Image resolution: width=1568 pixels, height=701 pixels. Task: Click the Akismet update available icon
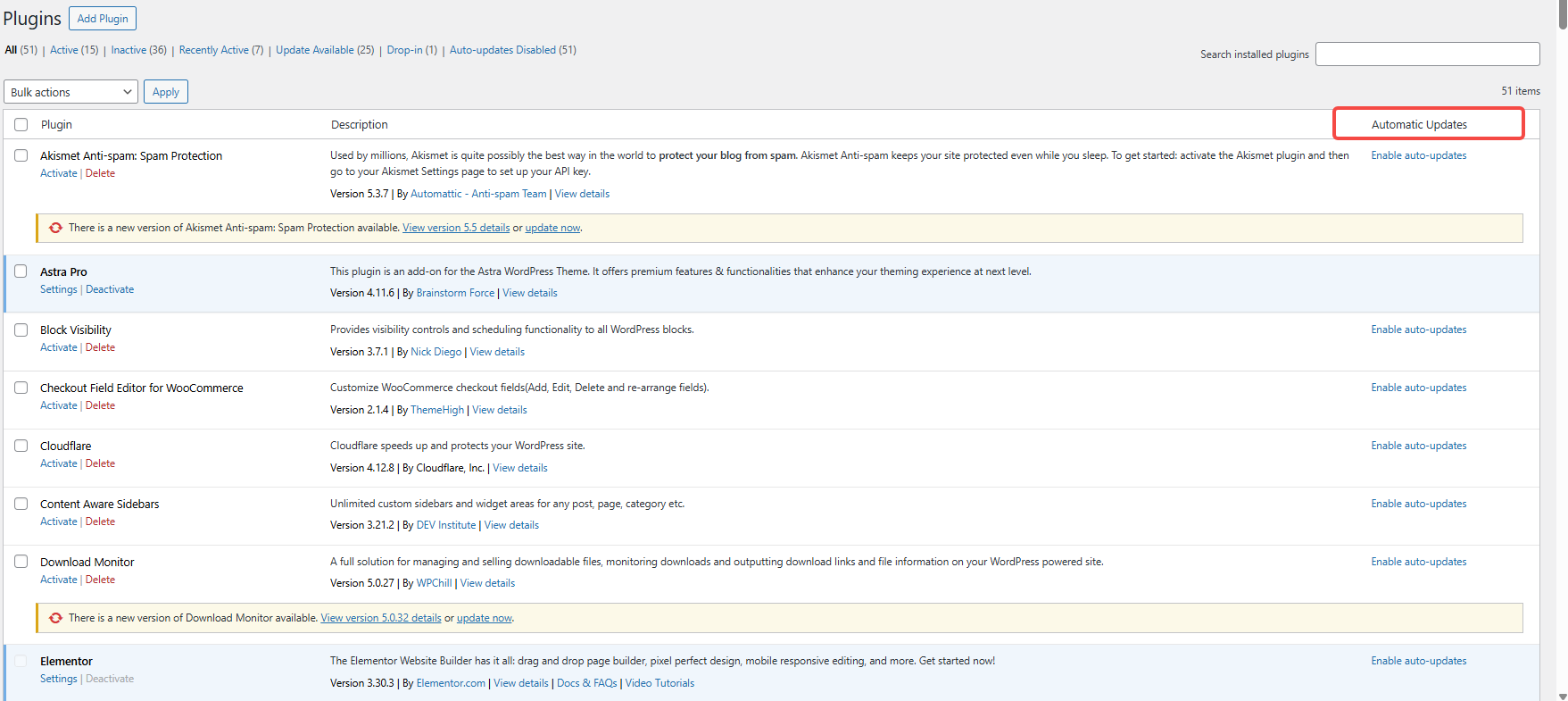pos(55,228)
